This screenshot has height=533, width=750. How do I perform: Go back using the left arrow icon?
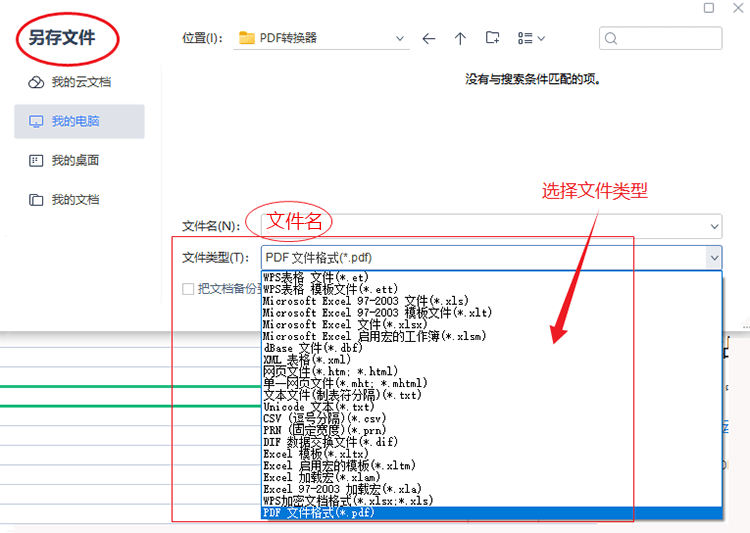pyautogui.click(x=429, y=38)
